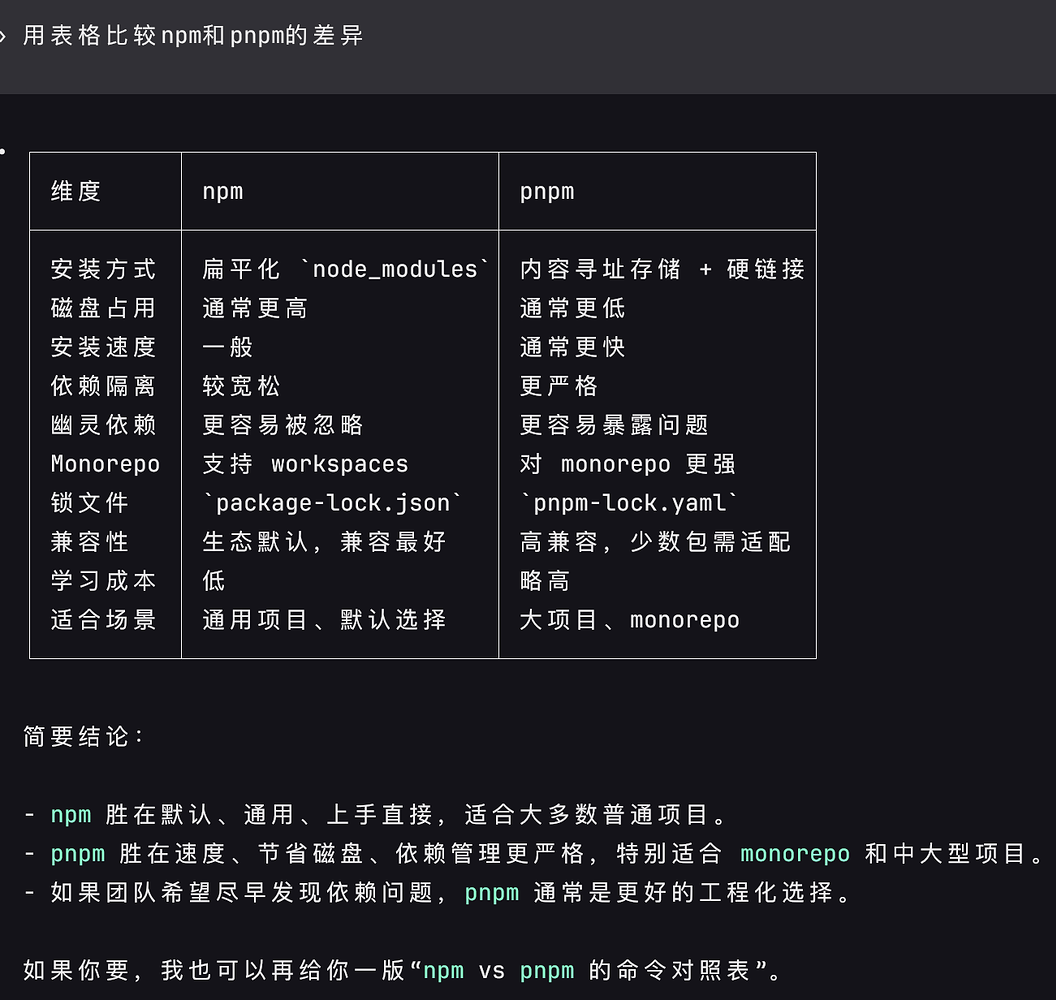Viewport: 1056px width, 1000px height.
Task: Click cell "通常更快"
Action: click(572, 347)
